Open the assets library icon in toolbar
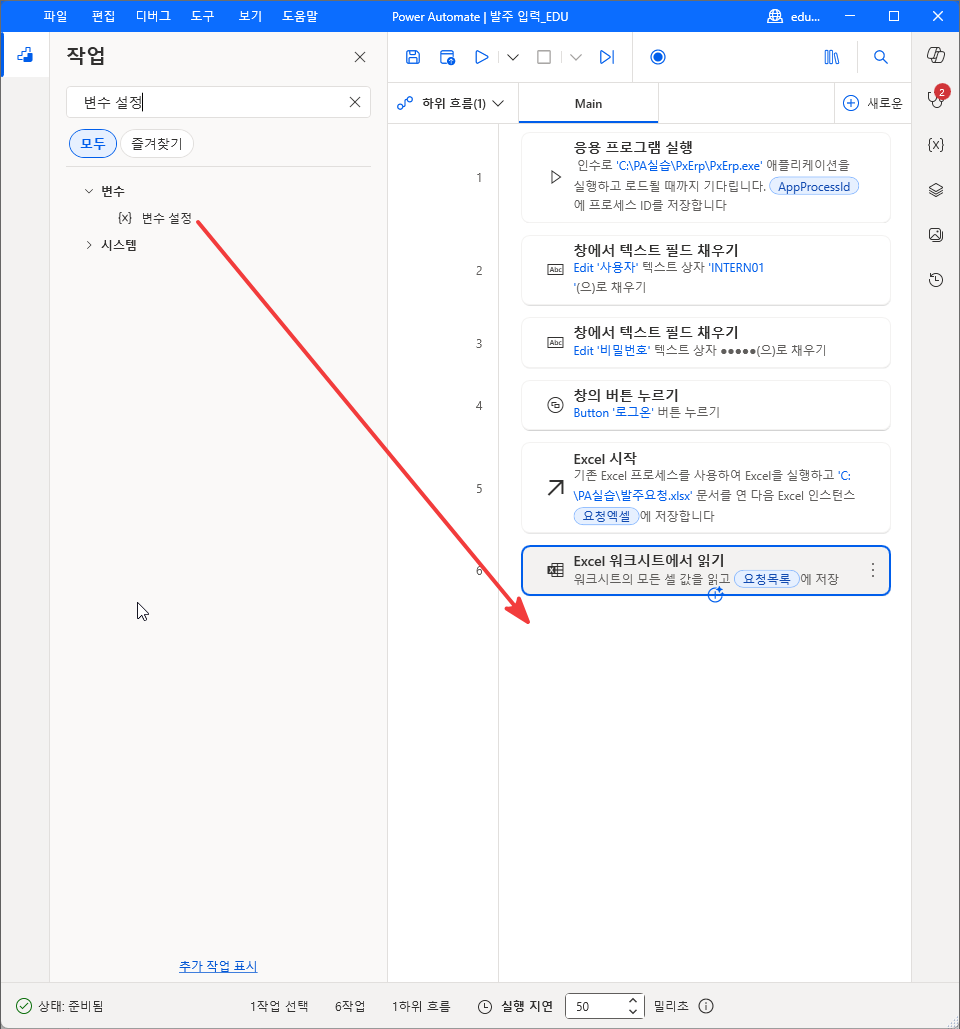 [x=831, y=57]
